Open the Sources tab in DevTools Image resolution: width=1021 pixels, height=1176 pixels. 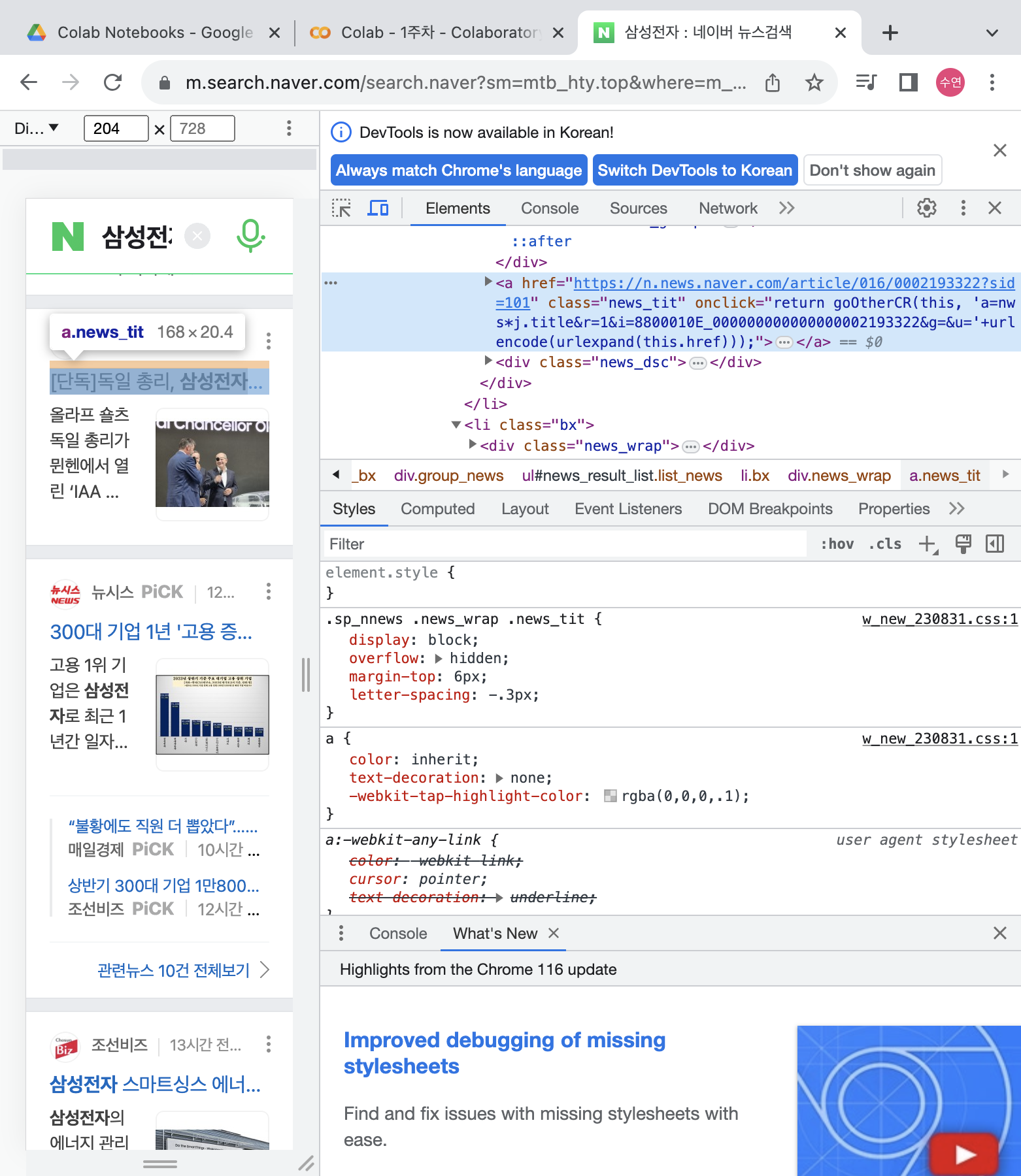coord(639,208)
